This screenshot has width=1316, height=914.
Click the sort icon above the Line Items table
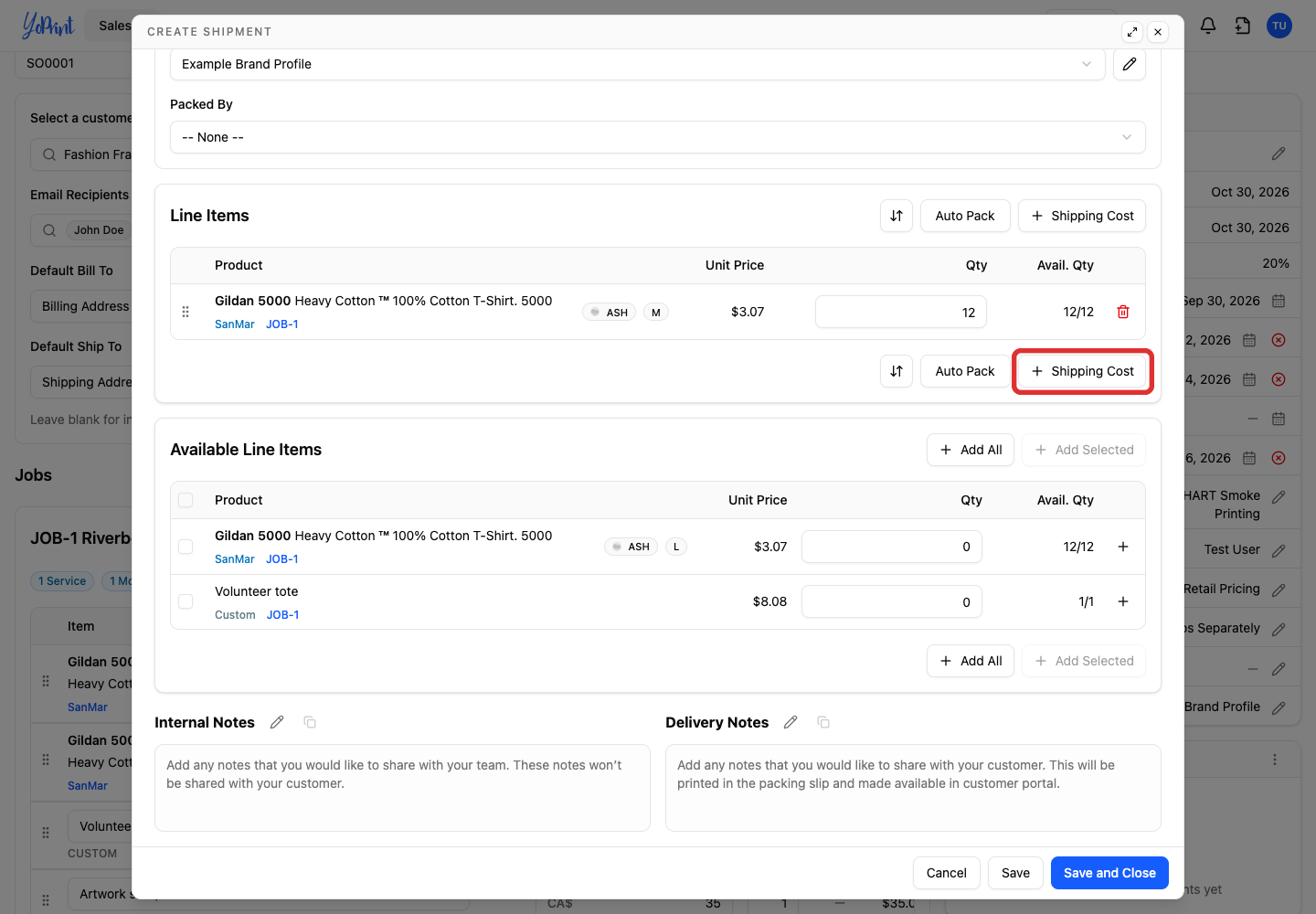point(897,216)
